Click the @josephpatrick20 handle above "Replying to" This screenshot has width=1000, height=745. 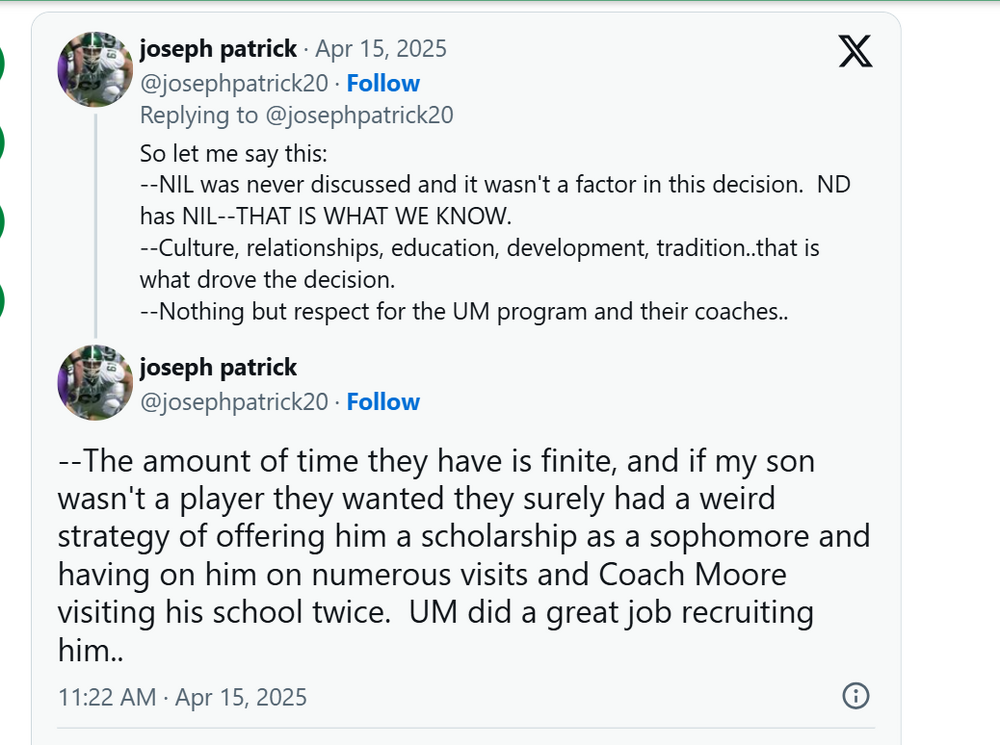pyautogui.click(x=234, y=83)
